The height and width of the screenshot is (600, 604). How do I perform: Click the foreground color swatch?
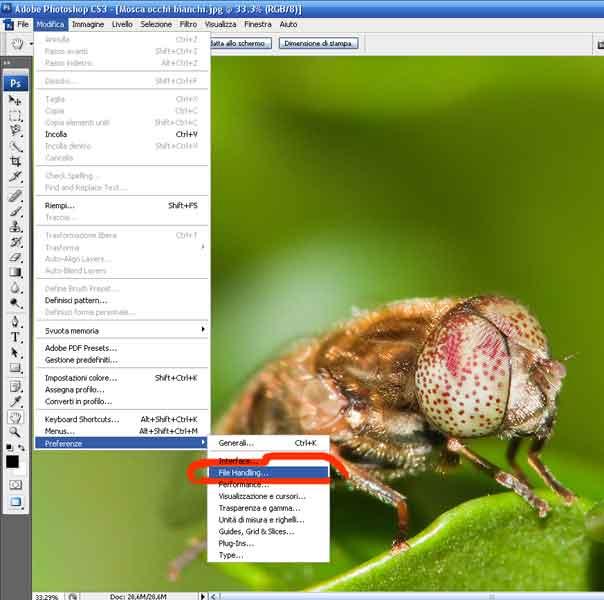[12, 461]
